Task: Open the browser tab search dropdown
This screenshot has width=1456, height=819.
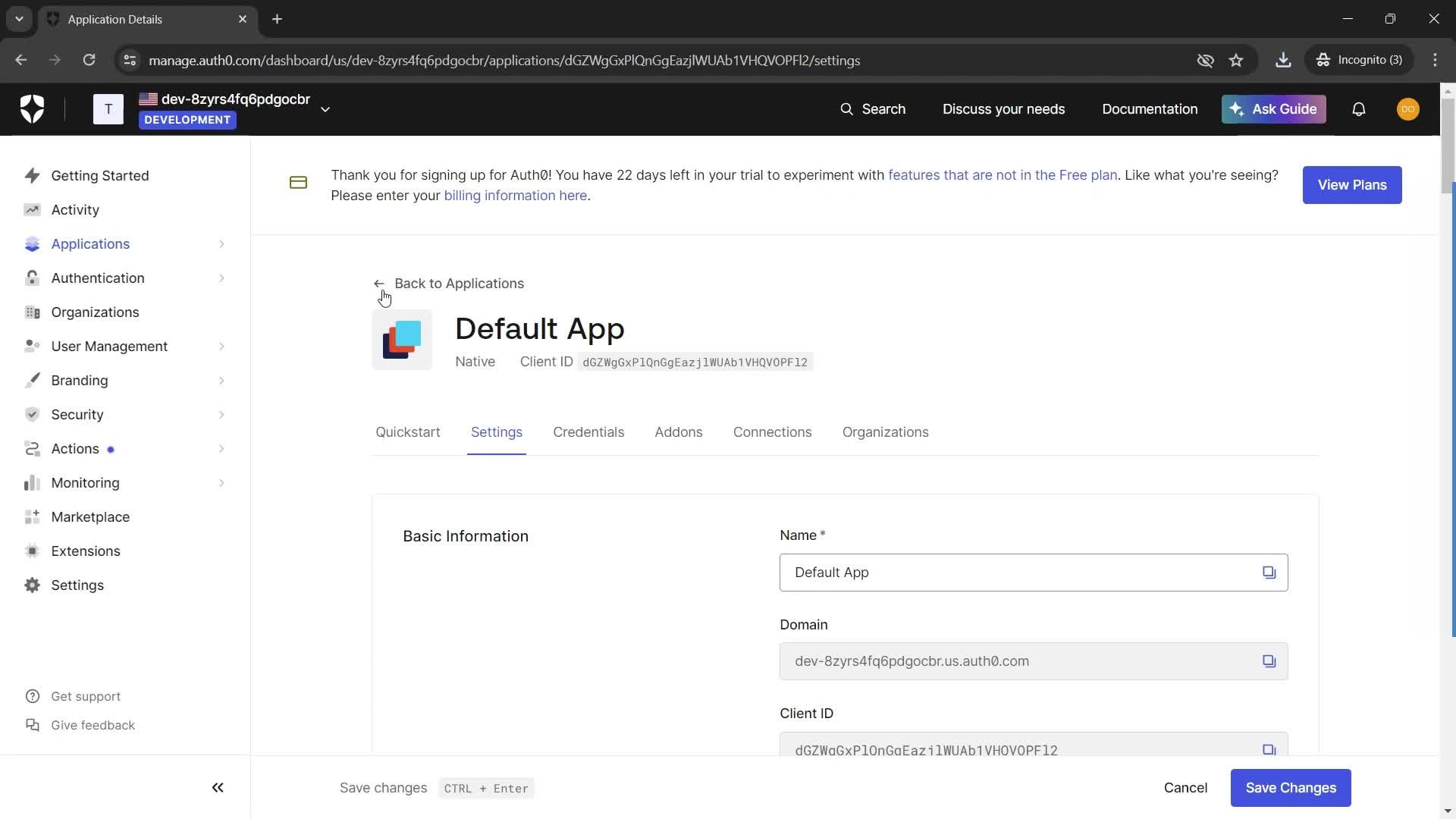Action: (x=19, y=19)
